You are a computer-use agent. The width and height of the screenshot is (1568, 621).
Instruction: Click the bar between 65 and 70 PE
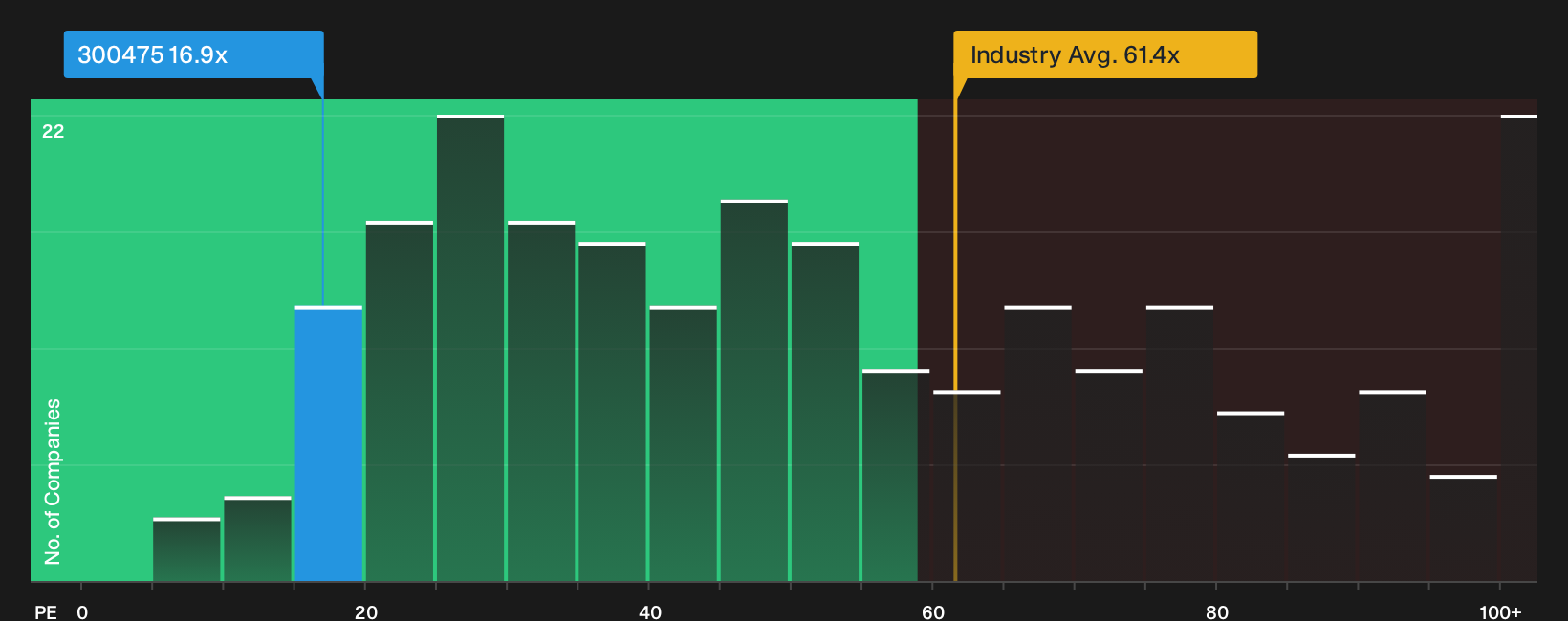(x=1037, y=443)
